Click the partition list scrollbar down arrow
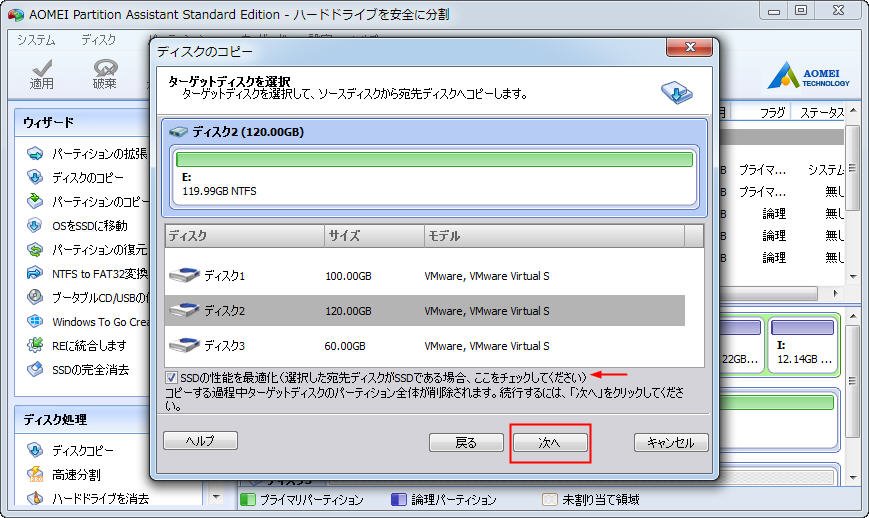 click(x=853, y=275)
